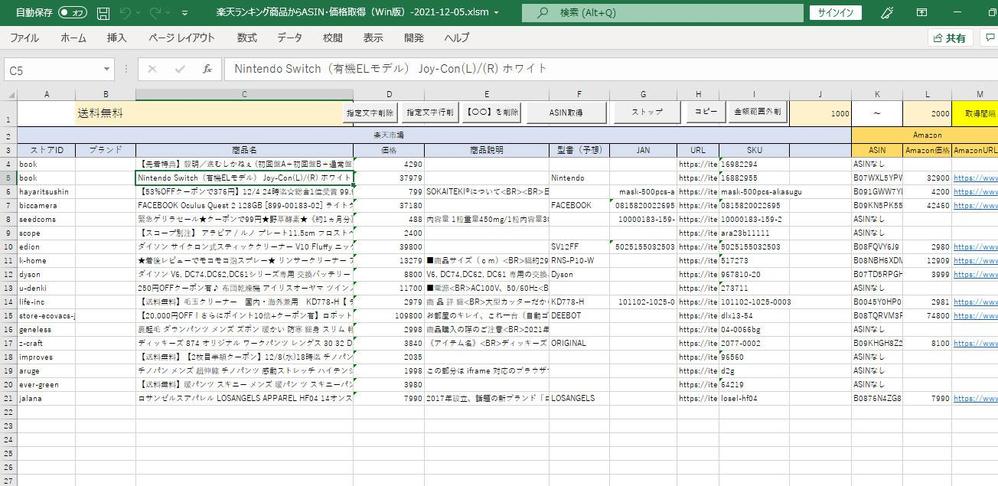Image resolution: width=998 pixels, height=486 pixels.
Task: Select column J header
Action: click(820, 94)
